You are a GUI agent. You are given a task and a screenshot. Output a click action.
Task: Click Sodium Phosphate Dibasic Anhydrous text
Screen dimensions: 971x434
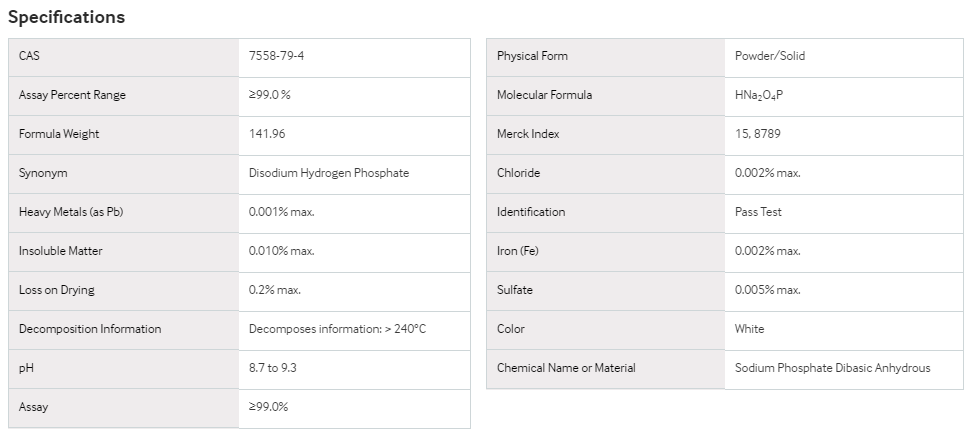(832, 368)
